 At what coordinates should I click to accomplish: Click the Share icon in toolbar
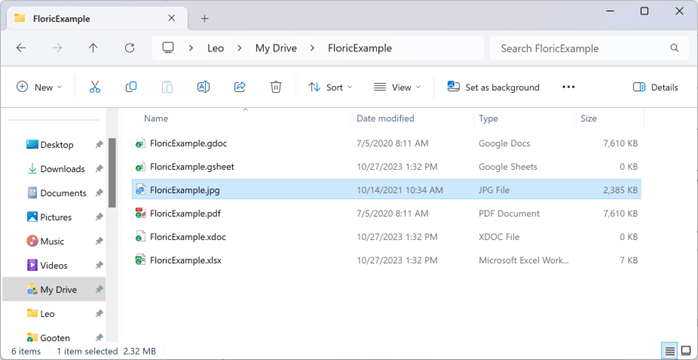pyautogui.click(x=240, y=87)
